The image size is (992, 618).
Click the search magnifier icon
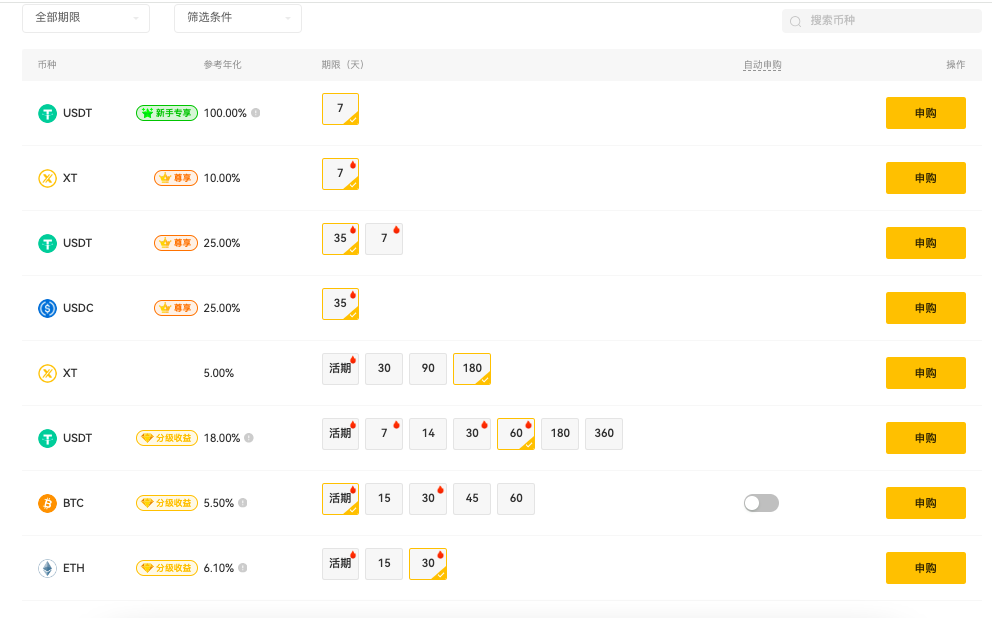point(796,21)
